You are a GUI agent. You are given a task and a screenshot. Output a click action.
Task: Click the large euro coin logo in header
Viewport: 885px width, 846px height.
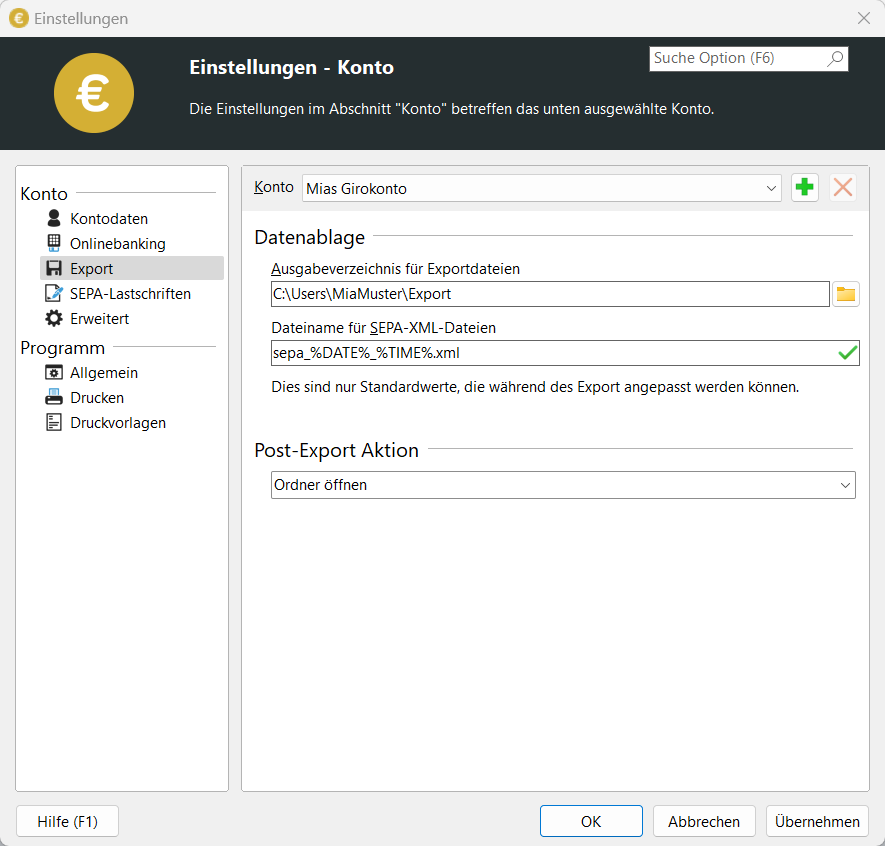click(x=94, y=93)
